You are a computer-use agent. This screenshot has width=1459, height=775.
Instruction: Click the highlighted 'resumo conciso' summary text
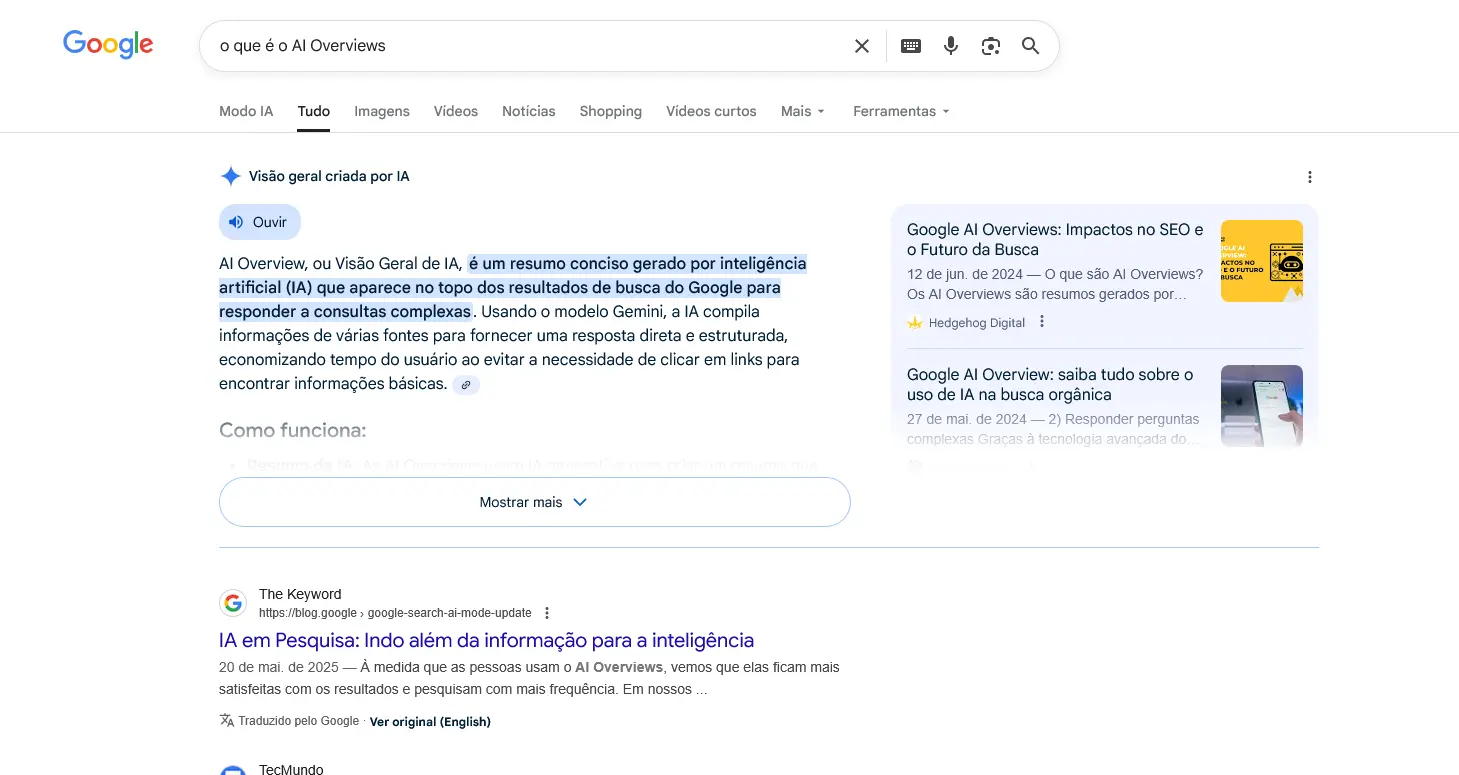point(512,288)
